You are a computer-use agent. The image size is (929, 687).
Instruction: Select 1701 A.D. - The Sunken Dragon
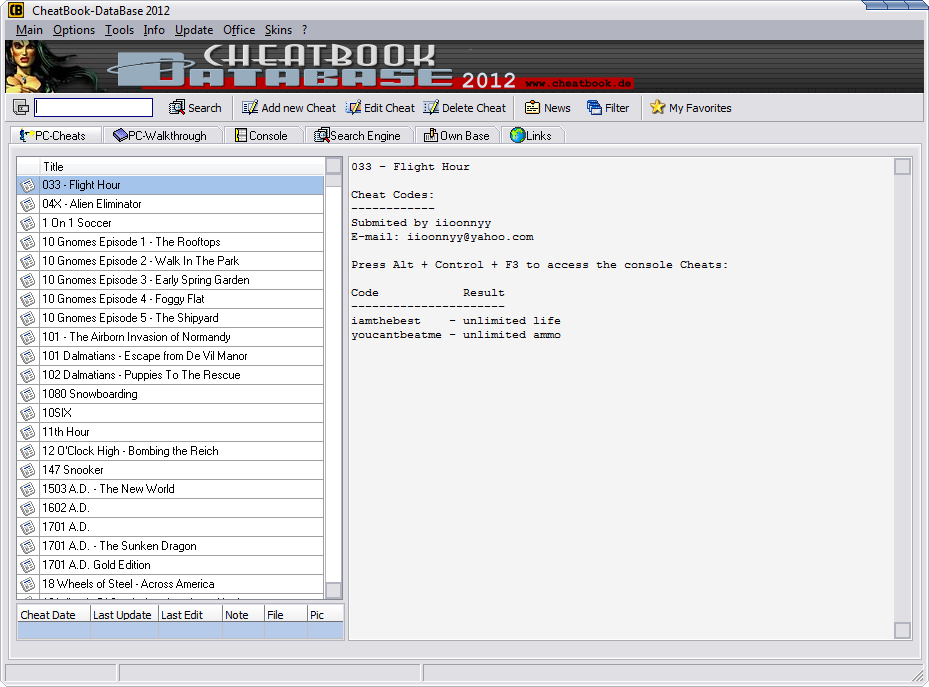pos(170,545)
